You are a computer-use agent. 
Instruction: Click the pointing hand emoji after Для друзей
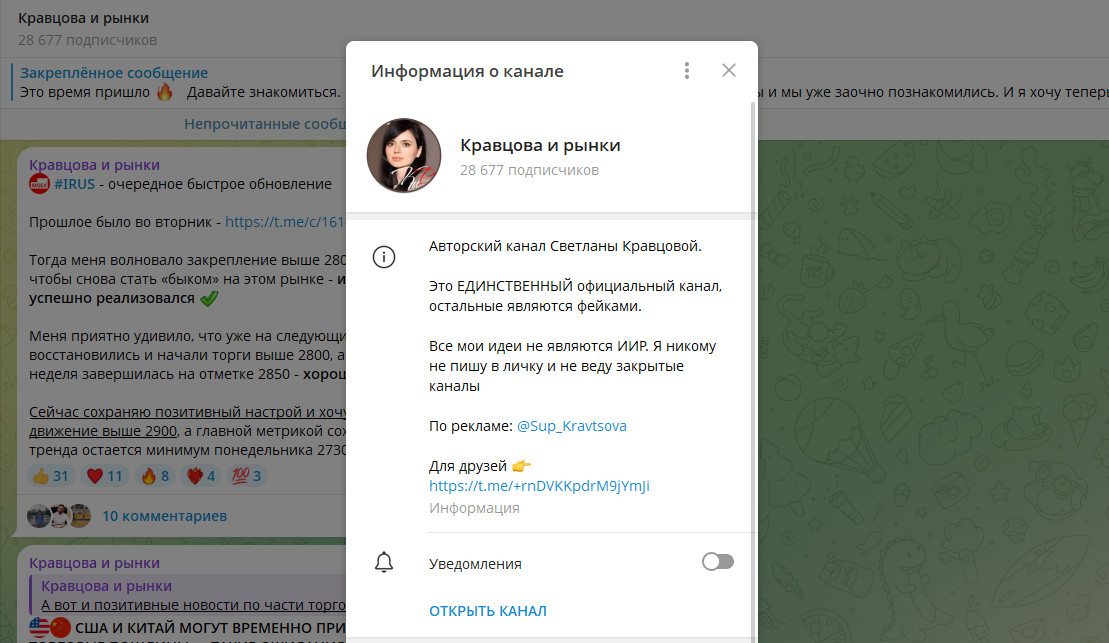(521, 466)
